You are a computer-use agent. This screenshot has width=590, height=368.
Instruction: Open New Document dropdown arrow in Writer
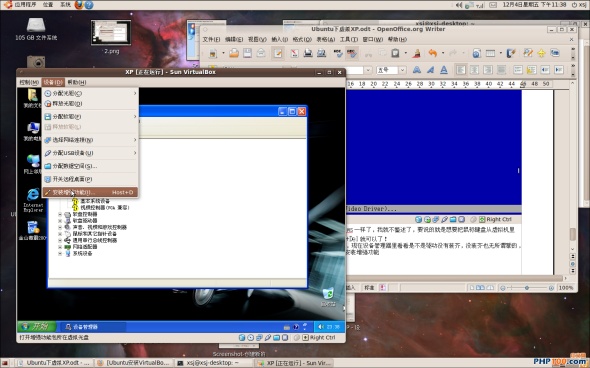click(x=223, y=53)
